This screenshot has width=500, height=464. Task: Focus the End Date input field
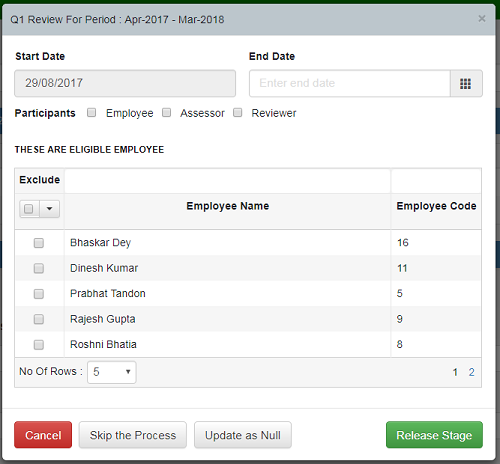[x=350, y=83]
